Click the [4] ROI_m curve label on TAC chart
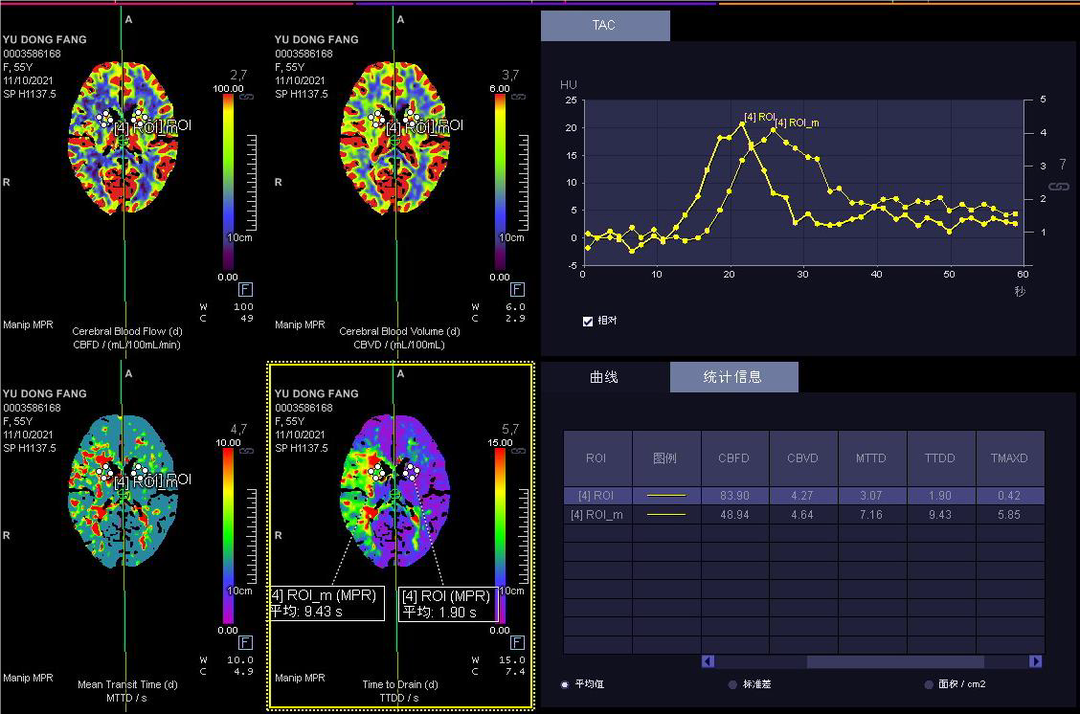The image size is (1080, 714). click(x=798, y=123)
